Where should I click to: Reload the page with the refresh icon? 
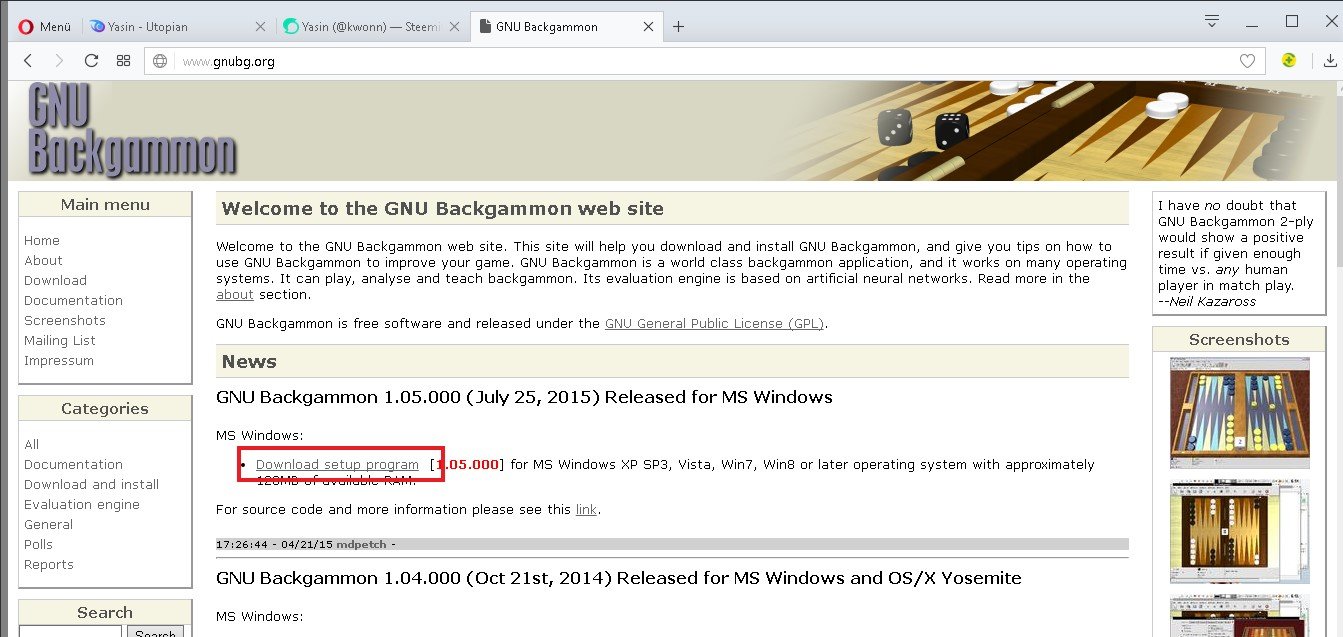[x=91, y=61]
